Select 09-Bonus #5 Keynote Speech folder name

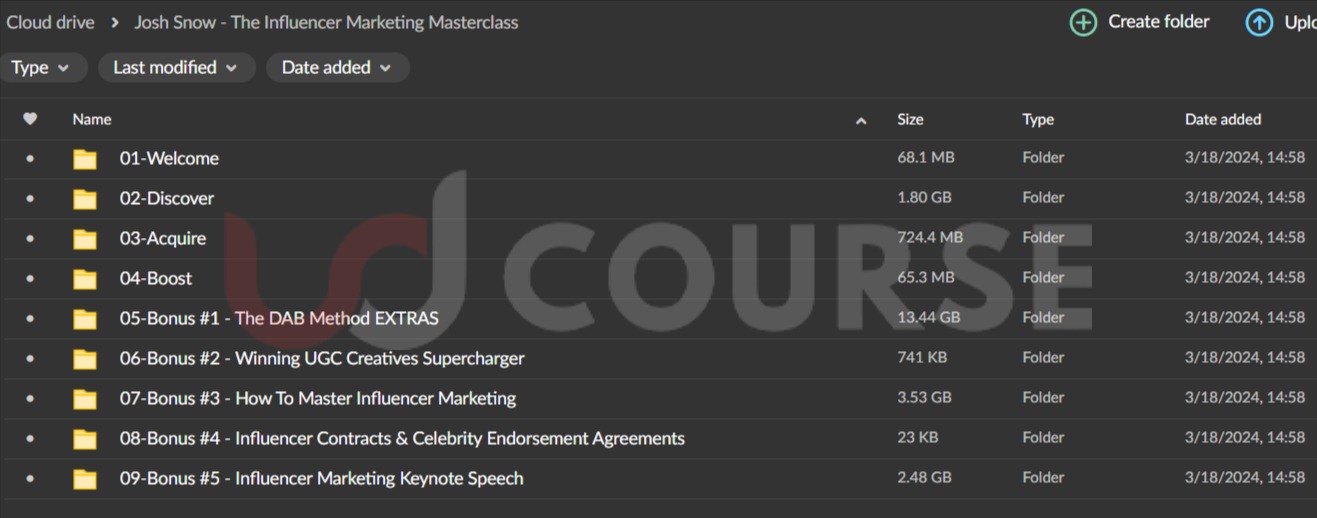321,478
